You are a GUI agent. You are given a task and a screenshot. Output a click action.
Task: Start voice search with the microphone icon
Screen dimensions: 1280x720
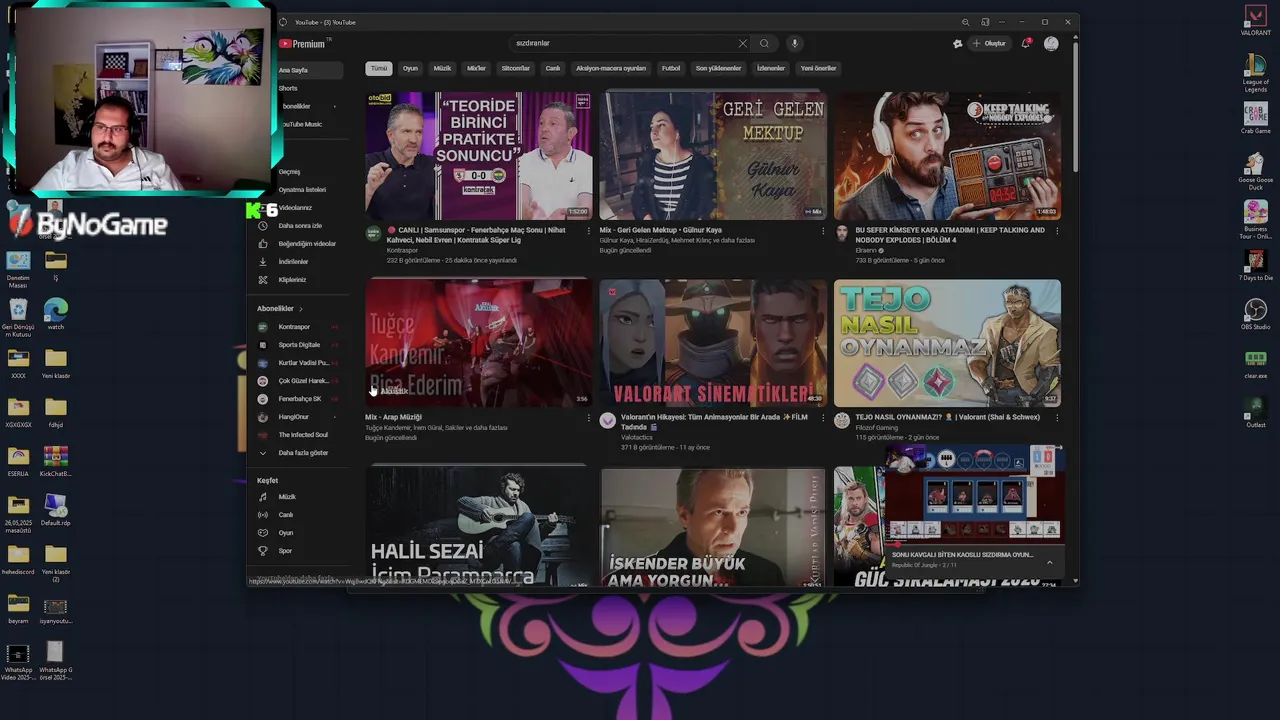coord(795,44)
